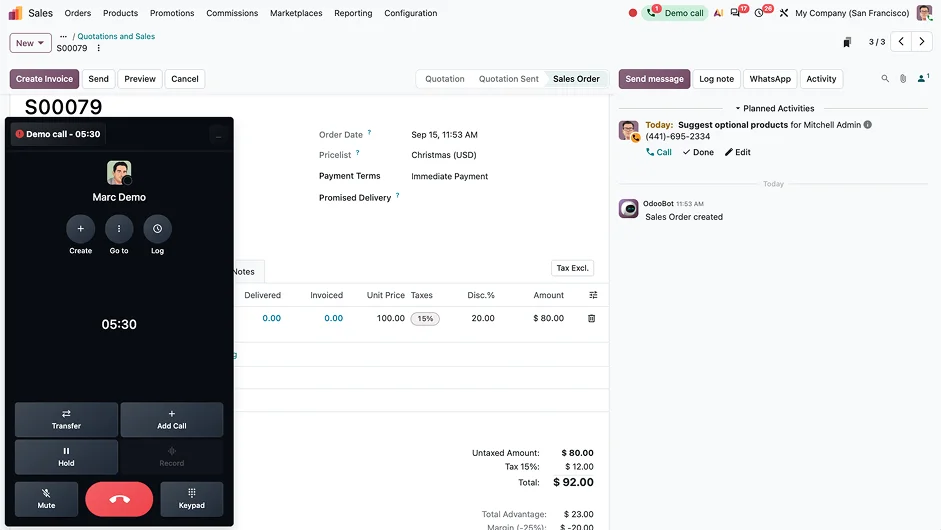Hang up the call with red button
The height and width of the screenshot is (530, 941).
(119, 499)
